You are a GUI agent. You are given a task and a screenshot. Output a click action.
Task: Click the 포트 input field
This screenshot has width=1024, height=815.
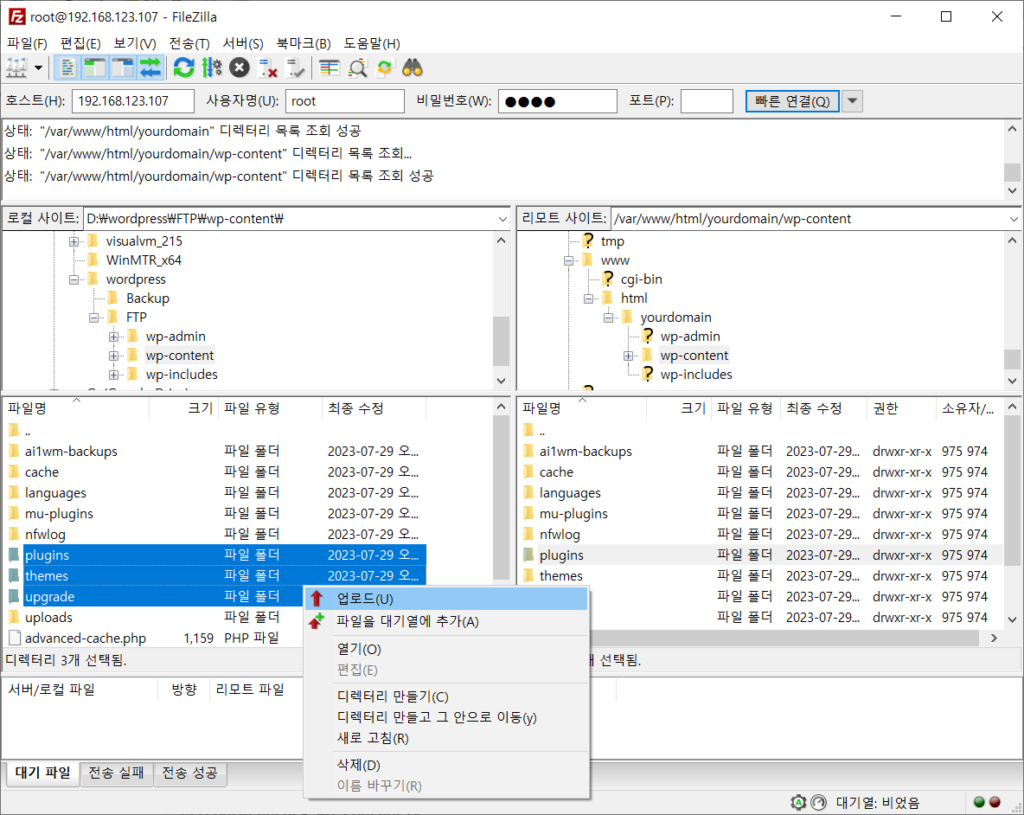click(707, 101)
